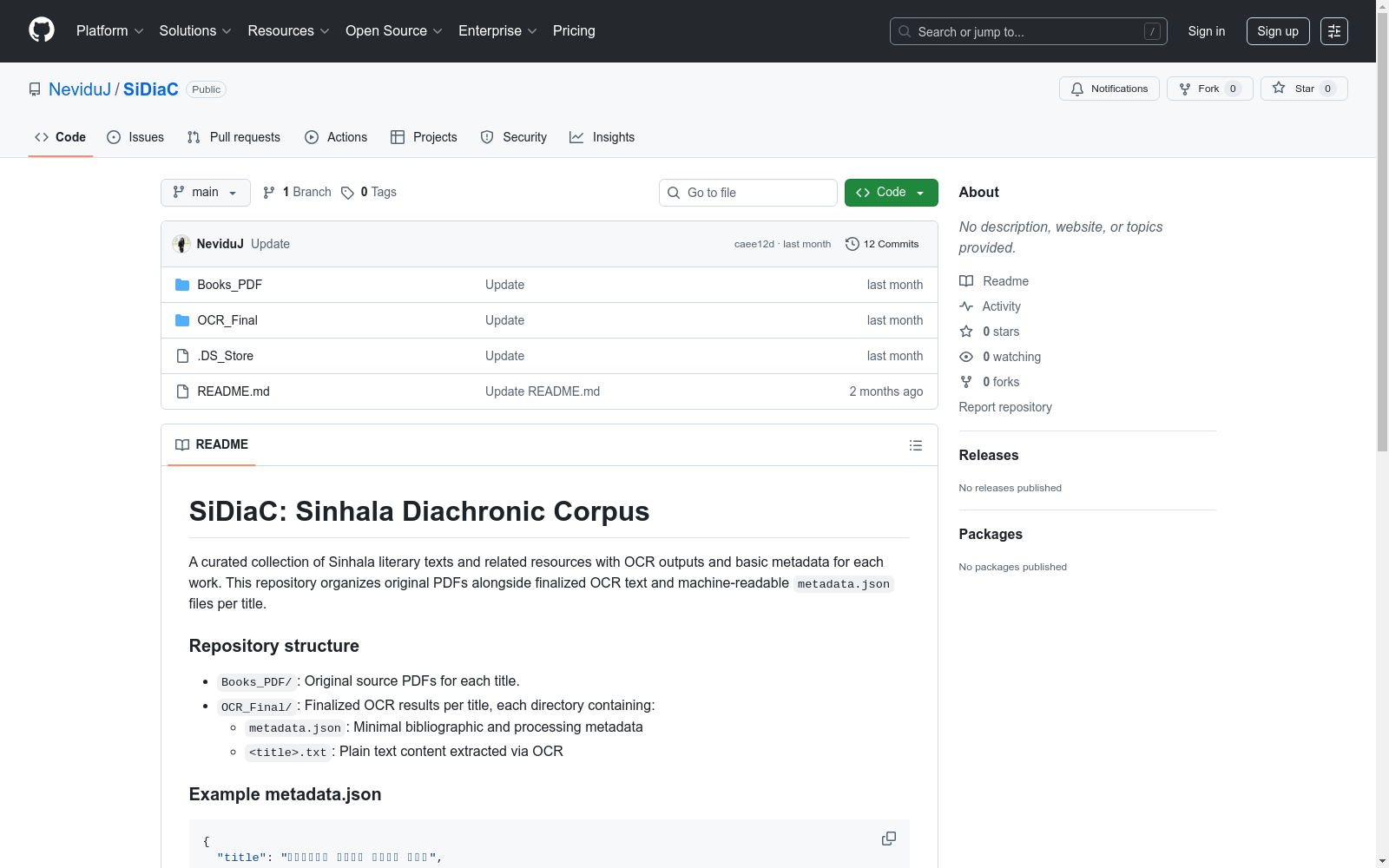
Task: Open the Packages heading link
Action: click(991, 534)
